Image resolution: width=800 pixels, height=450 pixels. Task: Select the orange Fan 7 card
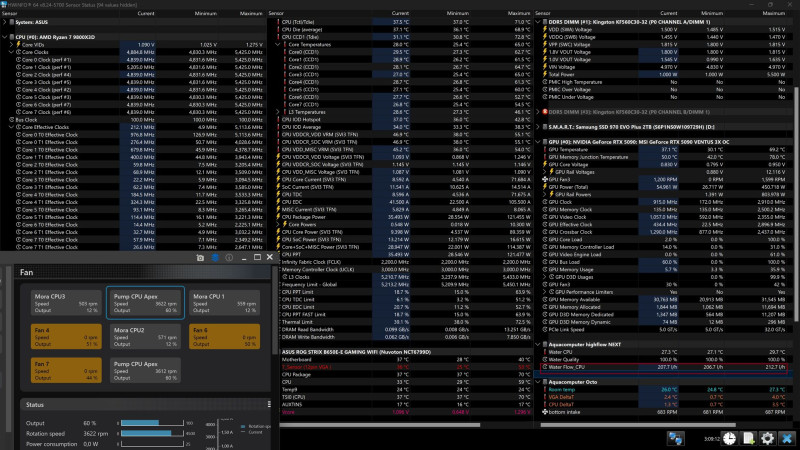66,370
